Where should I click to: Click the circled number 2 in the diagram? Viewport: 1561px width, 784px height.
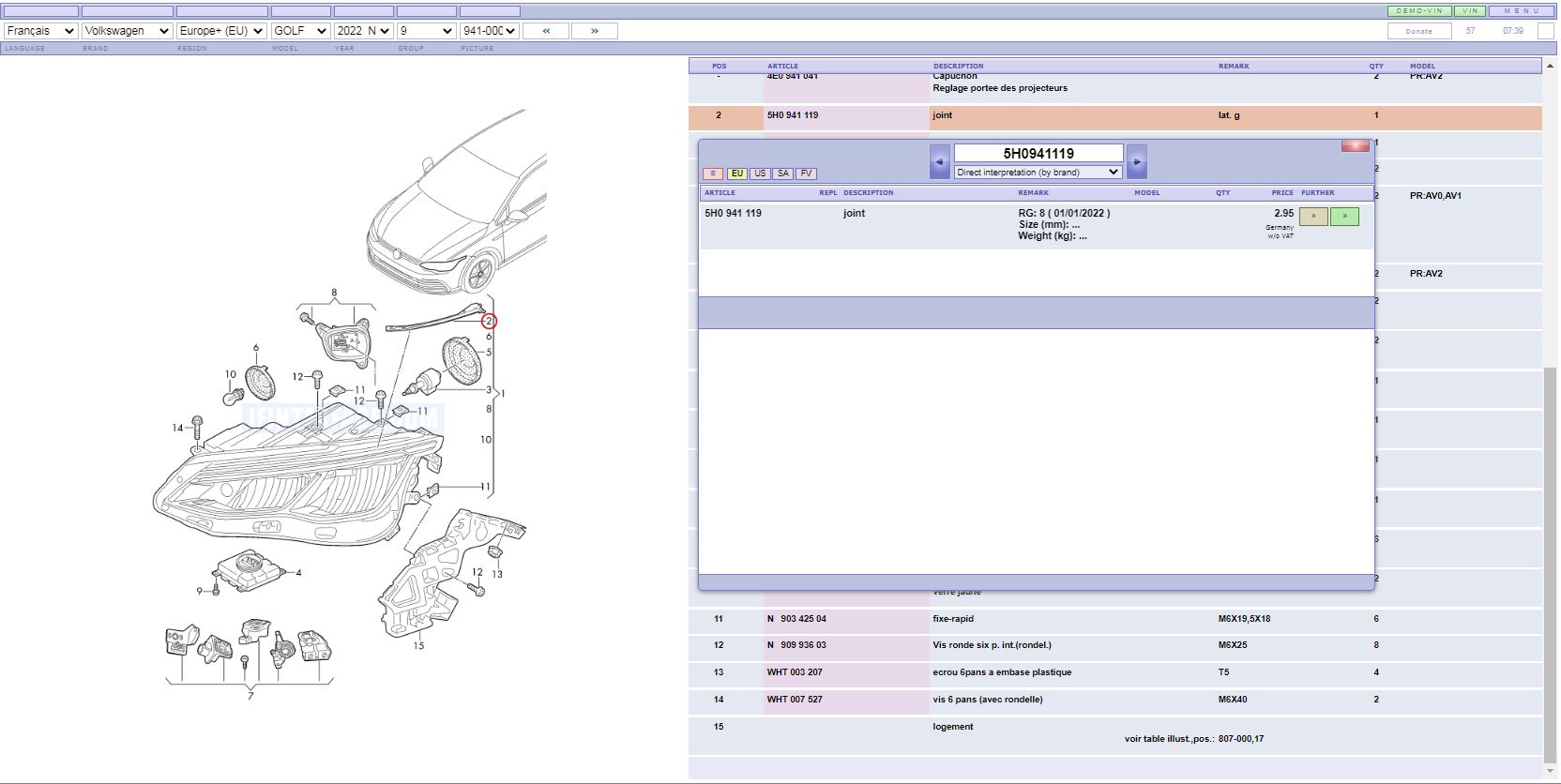(489, 321)
